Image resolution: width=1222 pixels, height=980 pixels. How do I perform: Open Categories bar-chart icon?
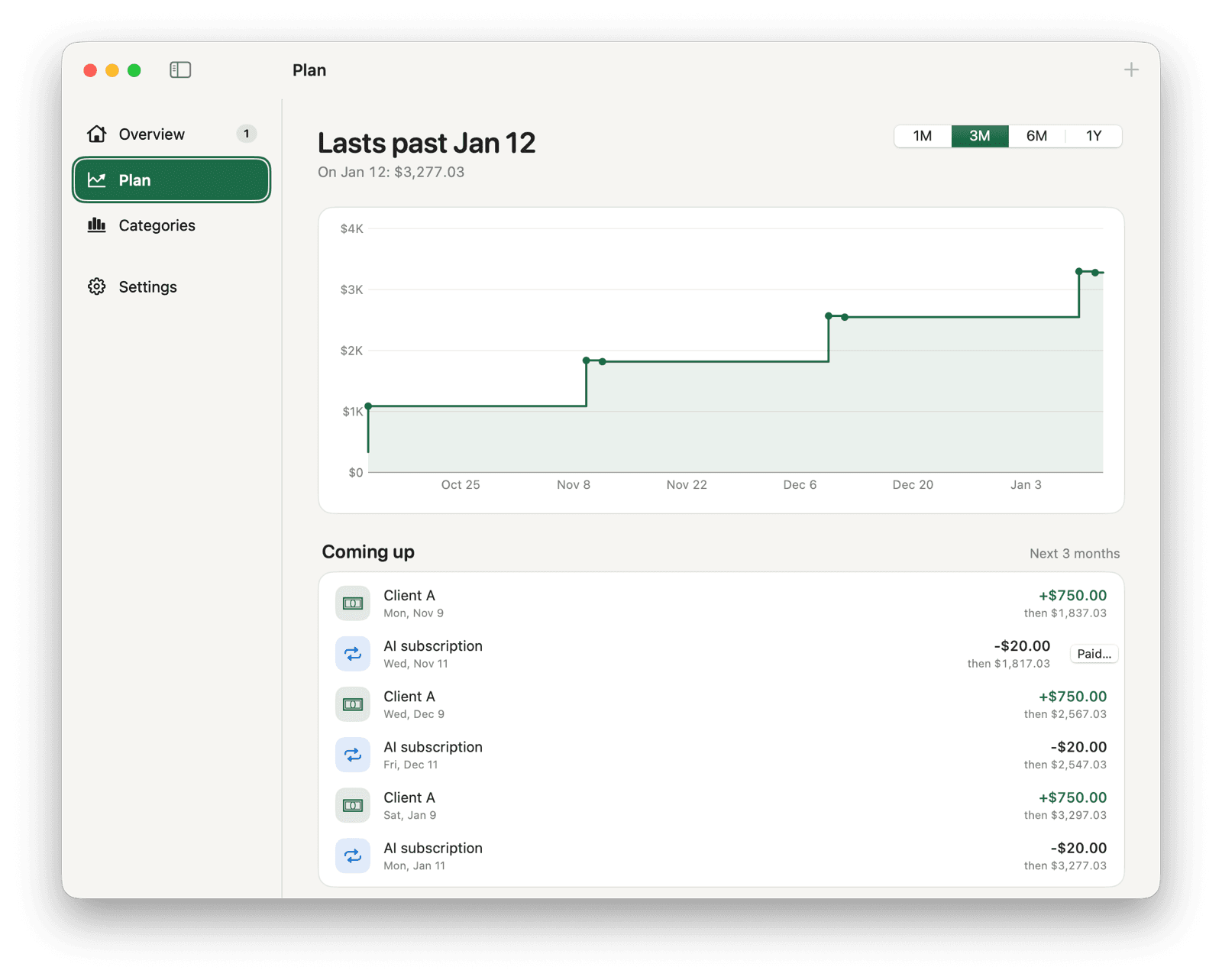(97, 225)
